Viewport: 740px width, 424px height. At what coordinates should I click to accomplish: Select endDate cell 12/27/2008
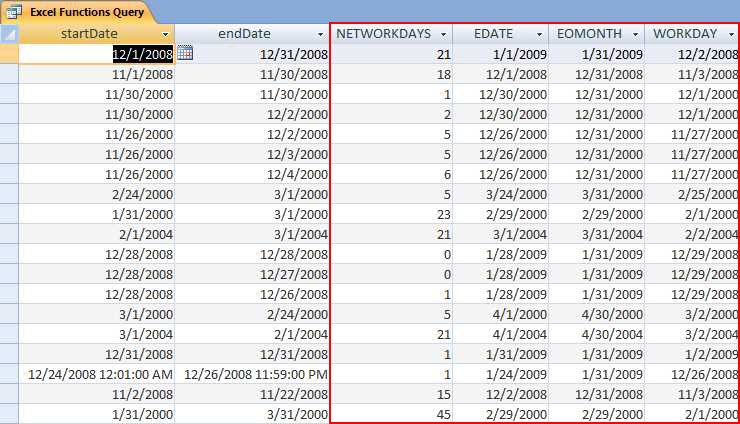[252, 274]
